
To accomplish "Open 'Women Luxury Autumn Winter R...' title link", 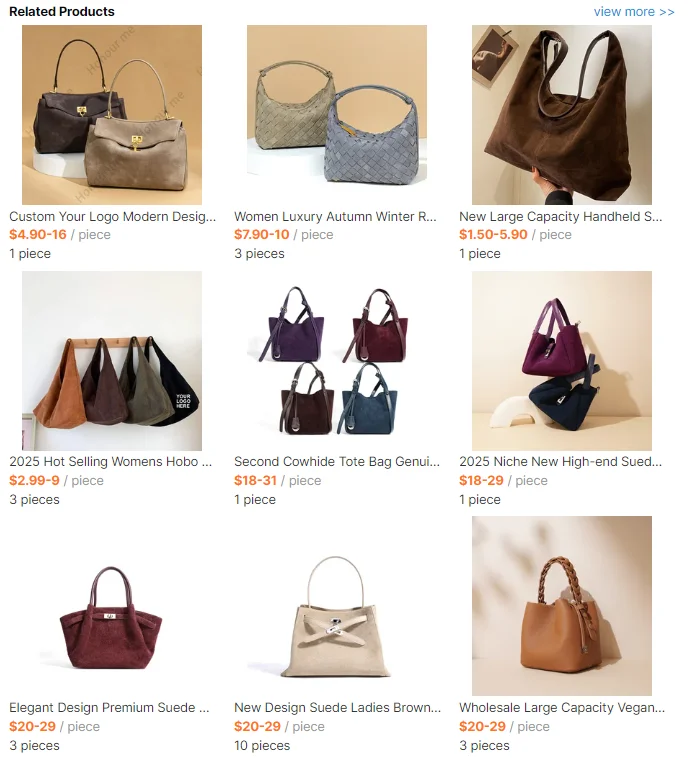I will point(335,217).
